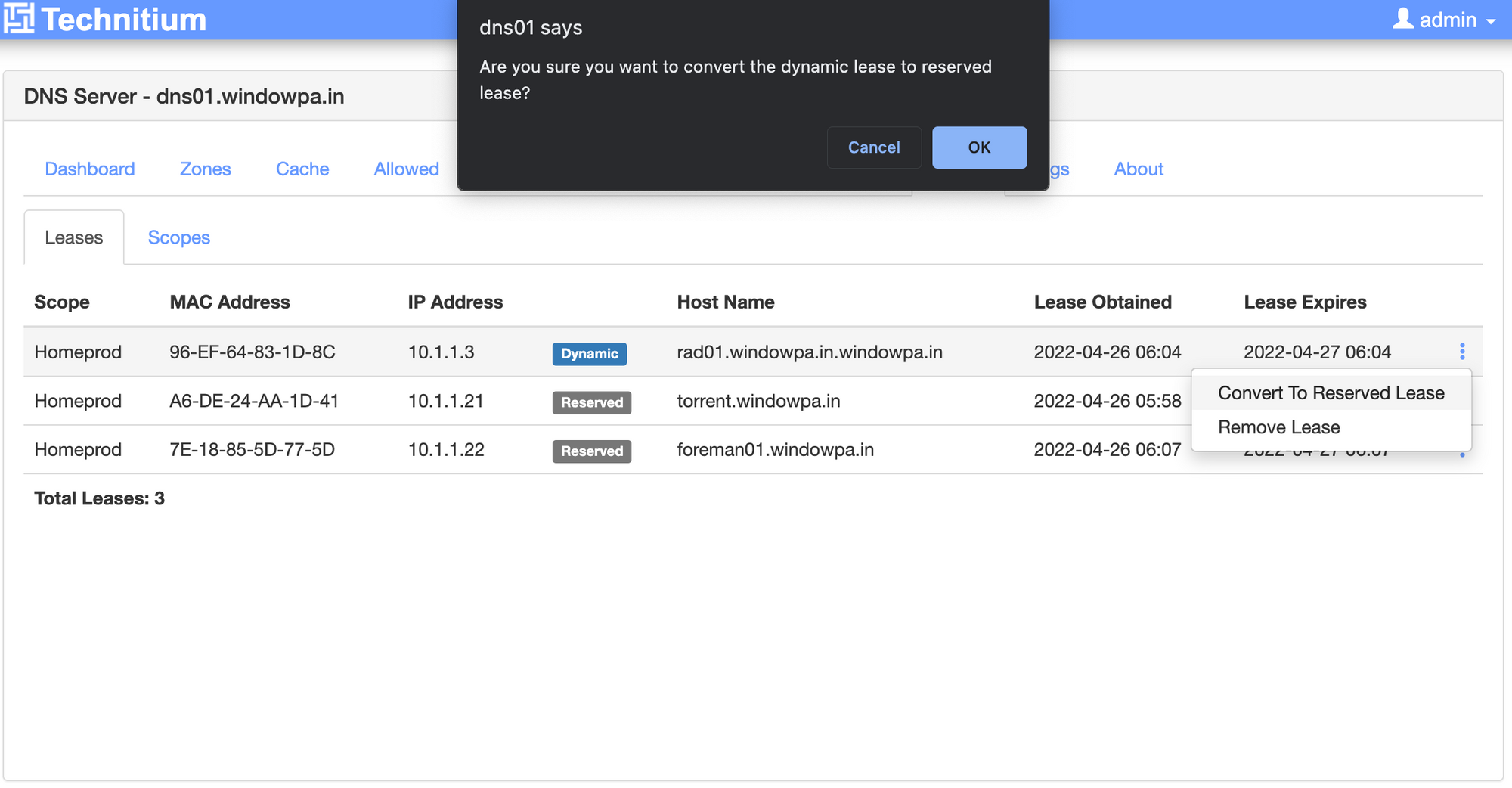Screen dimensions: 1512x788
Task: Click the Technitium logo icon
Action: (18, 18)
